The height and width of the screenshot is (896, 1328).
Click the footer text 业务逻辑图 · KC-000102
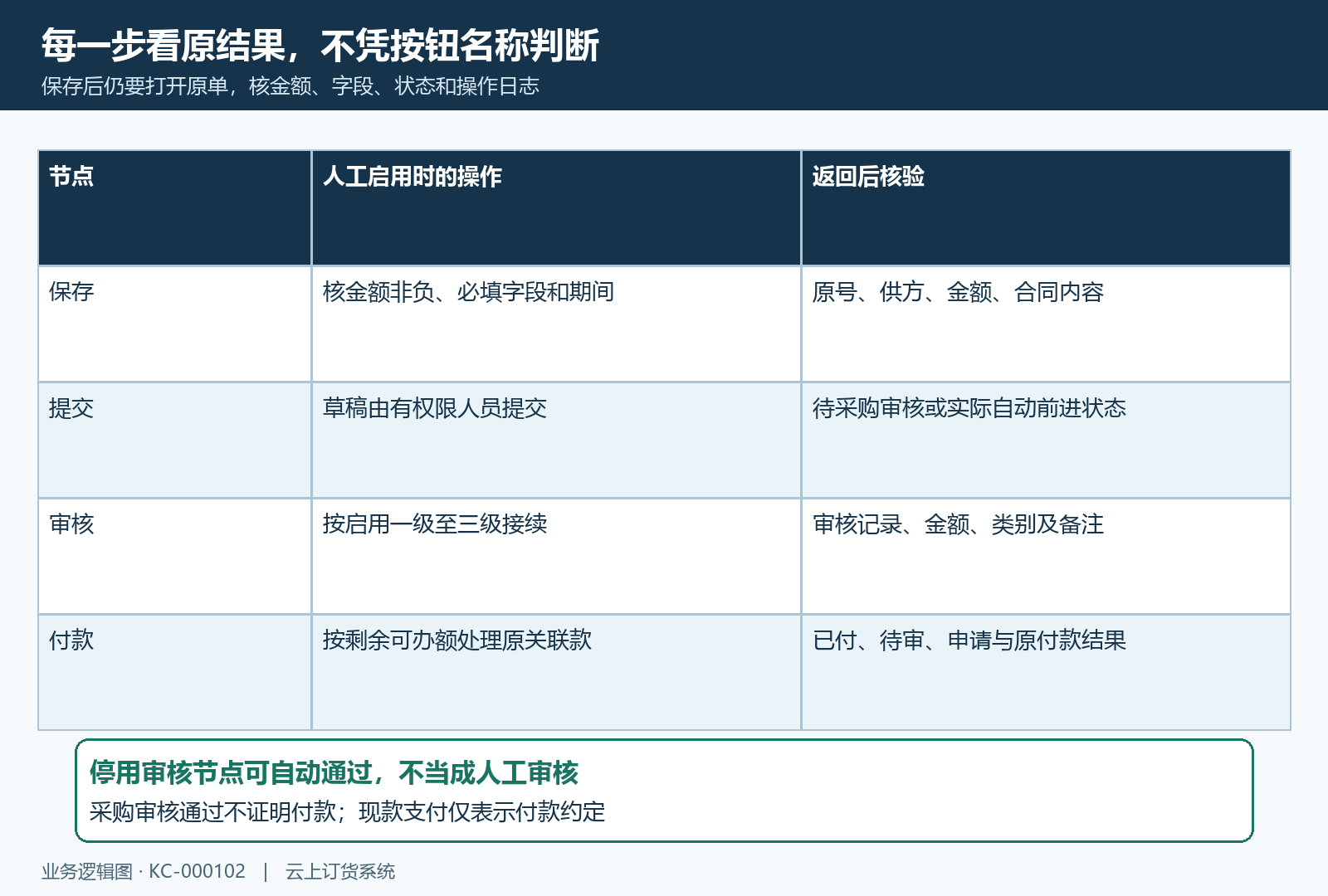coord(144,872)
